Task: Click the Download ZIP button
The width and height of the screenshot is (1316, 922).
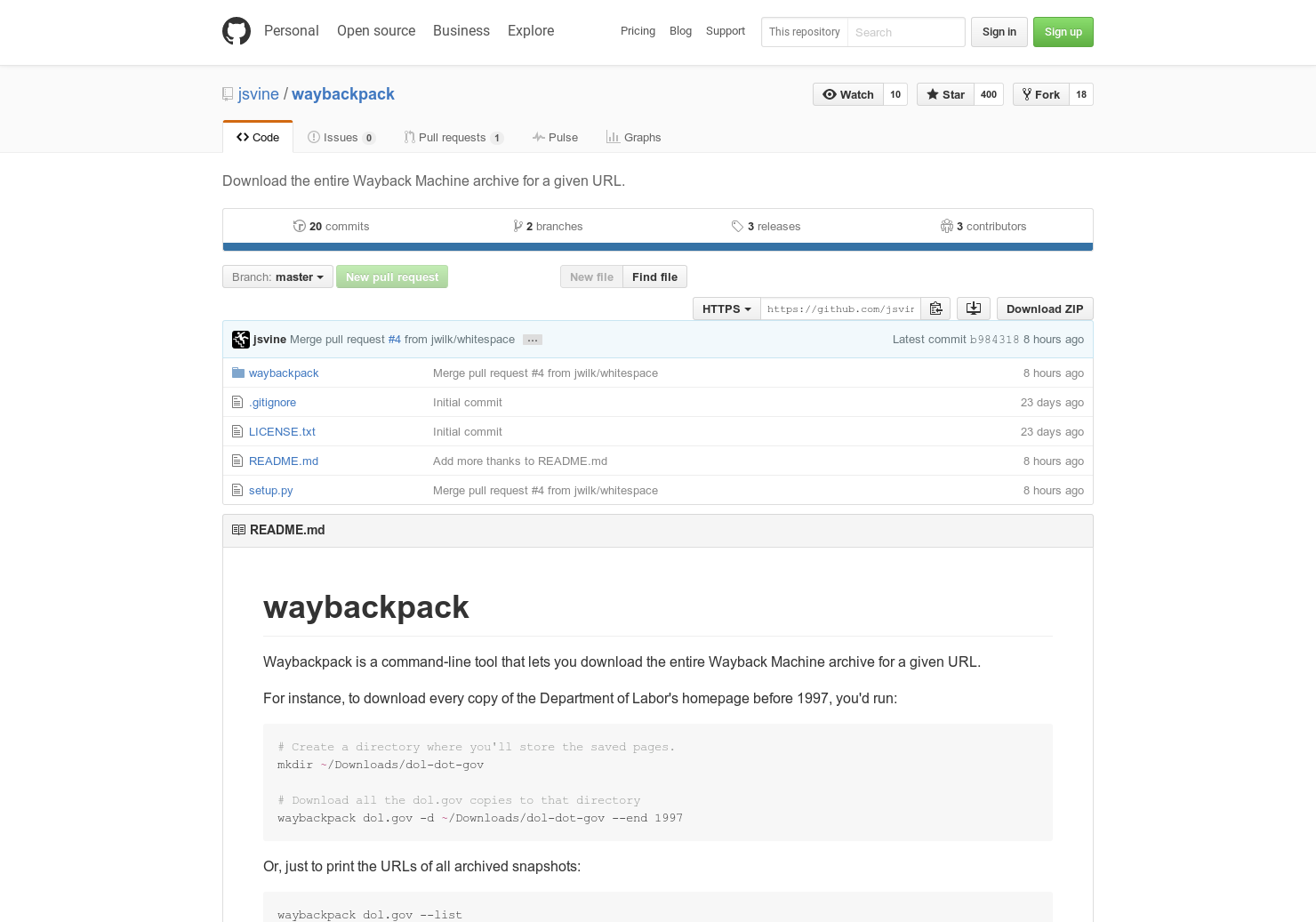Action: tap(1045, 309)
